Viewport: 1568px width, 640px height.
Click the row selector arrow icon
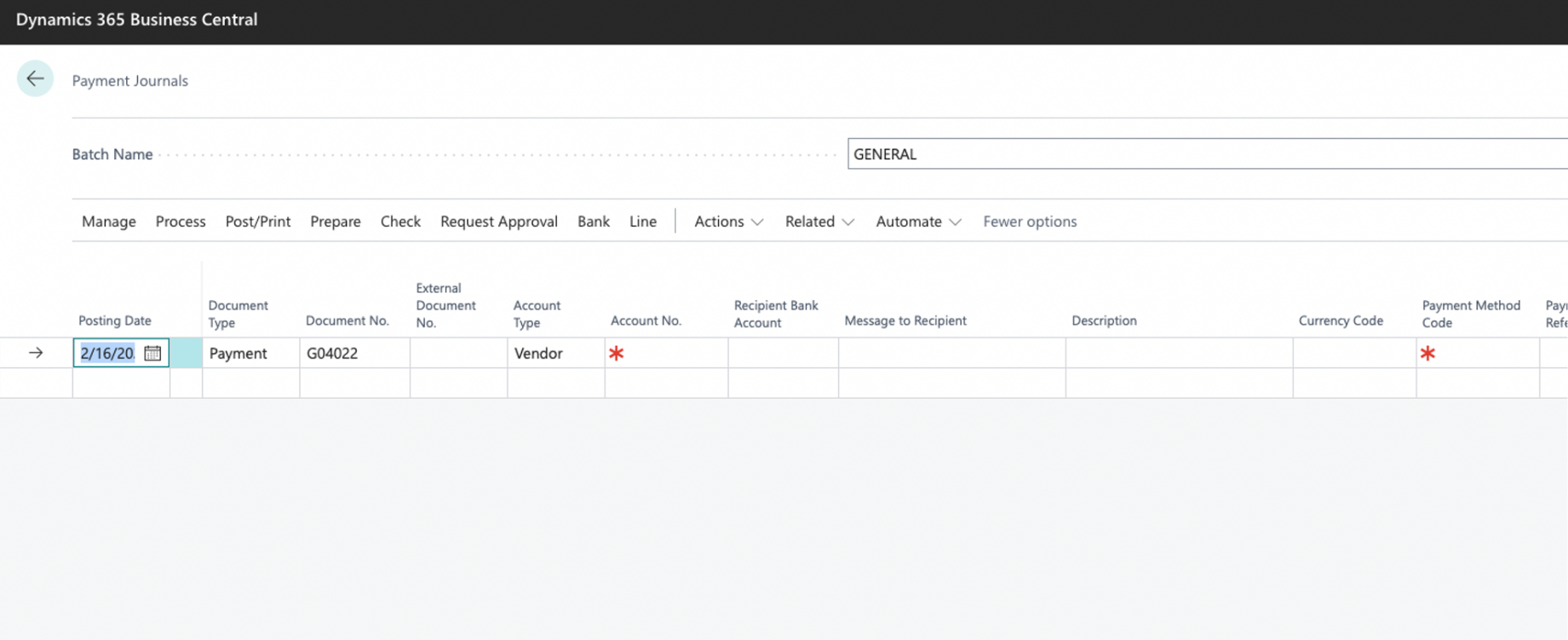[x=36, y=353]
